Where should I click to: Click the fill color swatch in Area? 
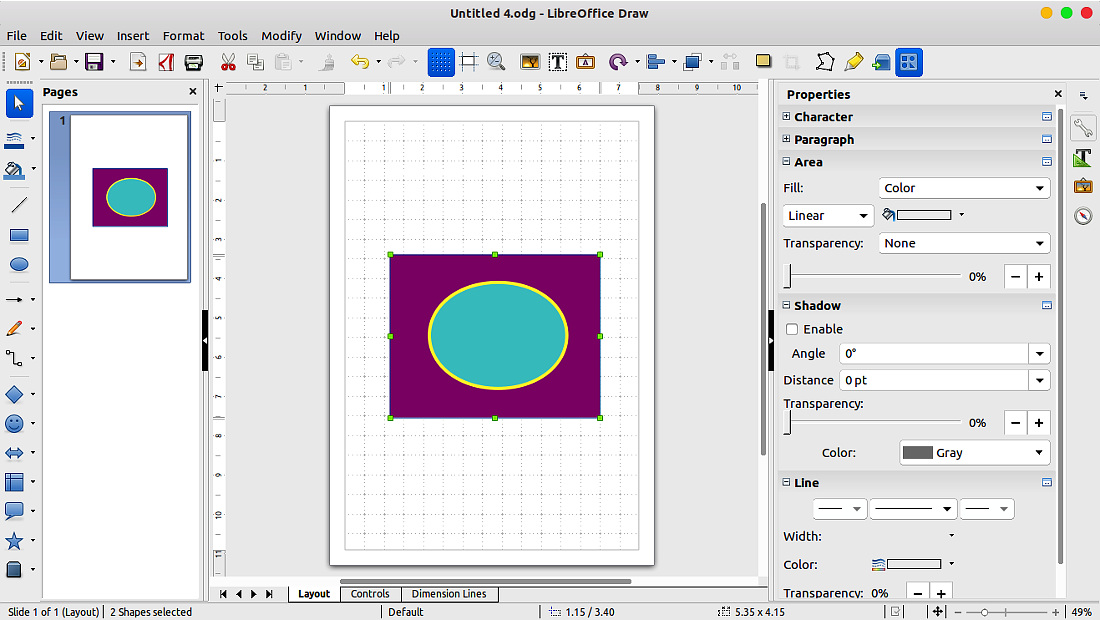click(924, 215)
